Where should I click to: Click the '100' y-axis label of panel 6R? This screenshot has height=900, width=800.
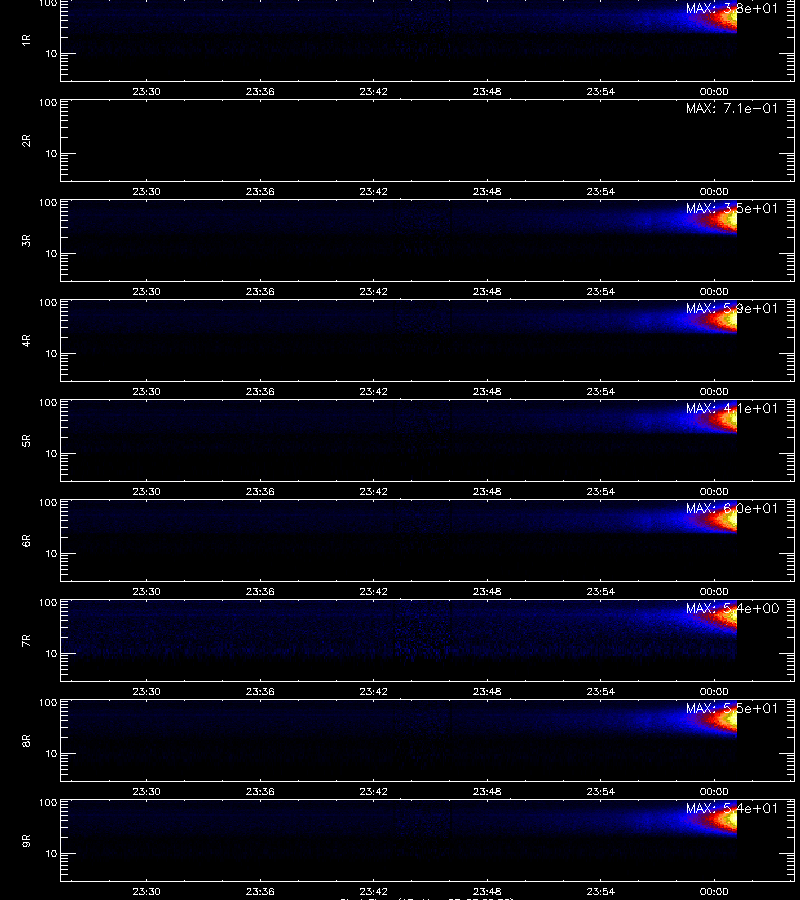(x=48, y=503)
